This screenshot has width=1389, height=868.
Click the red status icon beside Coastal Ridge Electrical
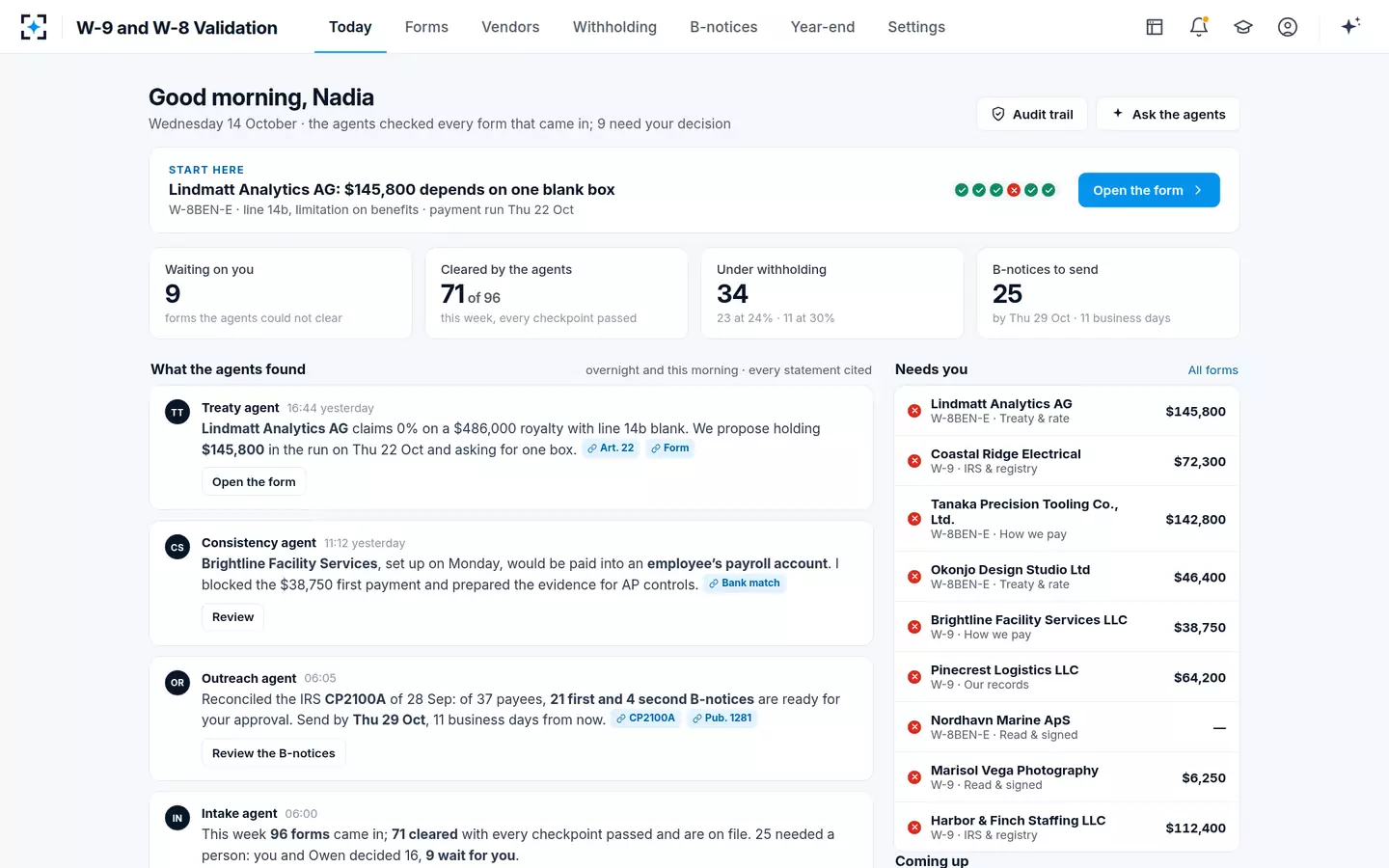(x=914, y=461)
